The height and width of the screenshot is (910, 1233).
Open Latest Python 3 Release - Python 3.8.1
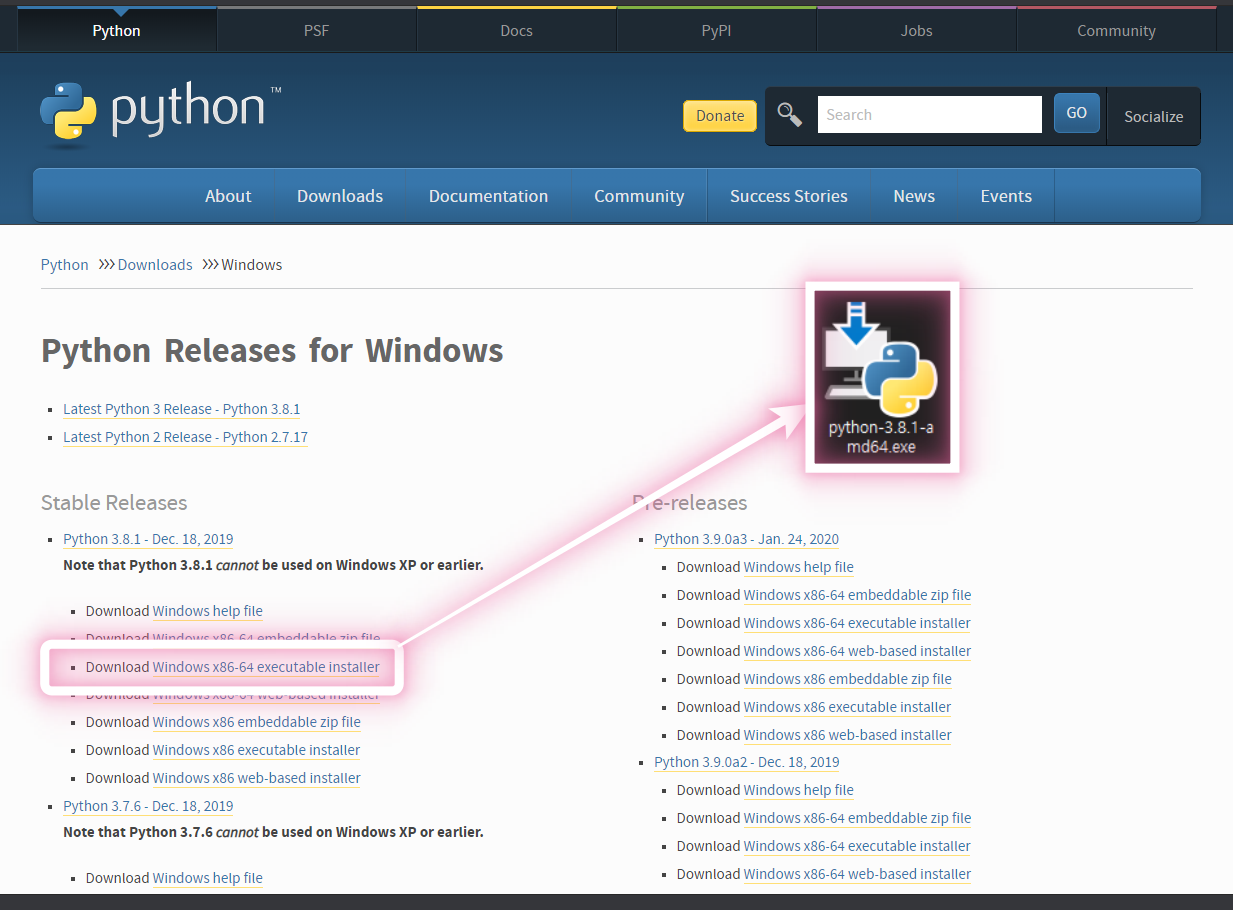coord(182,409)
